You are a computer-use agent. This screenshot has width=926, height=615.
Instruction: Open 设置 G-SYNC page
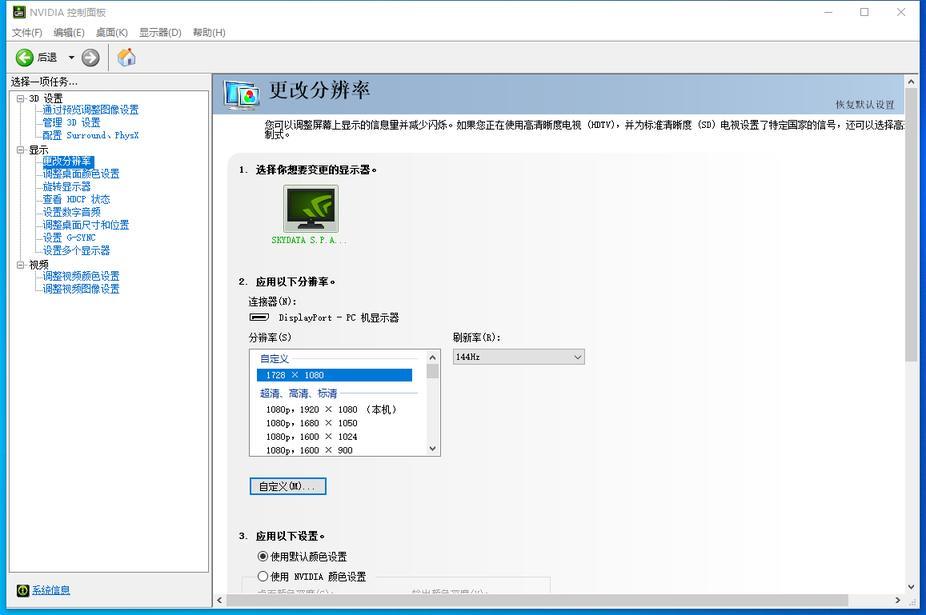point(69,237)
